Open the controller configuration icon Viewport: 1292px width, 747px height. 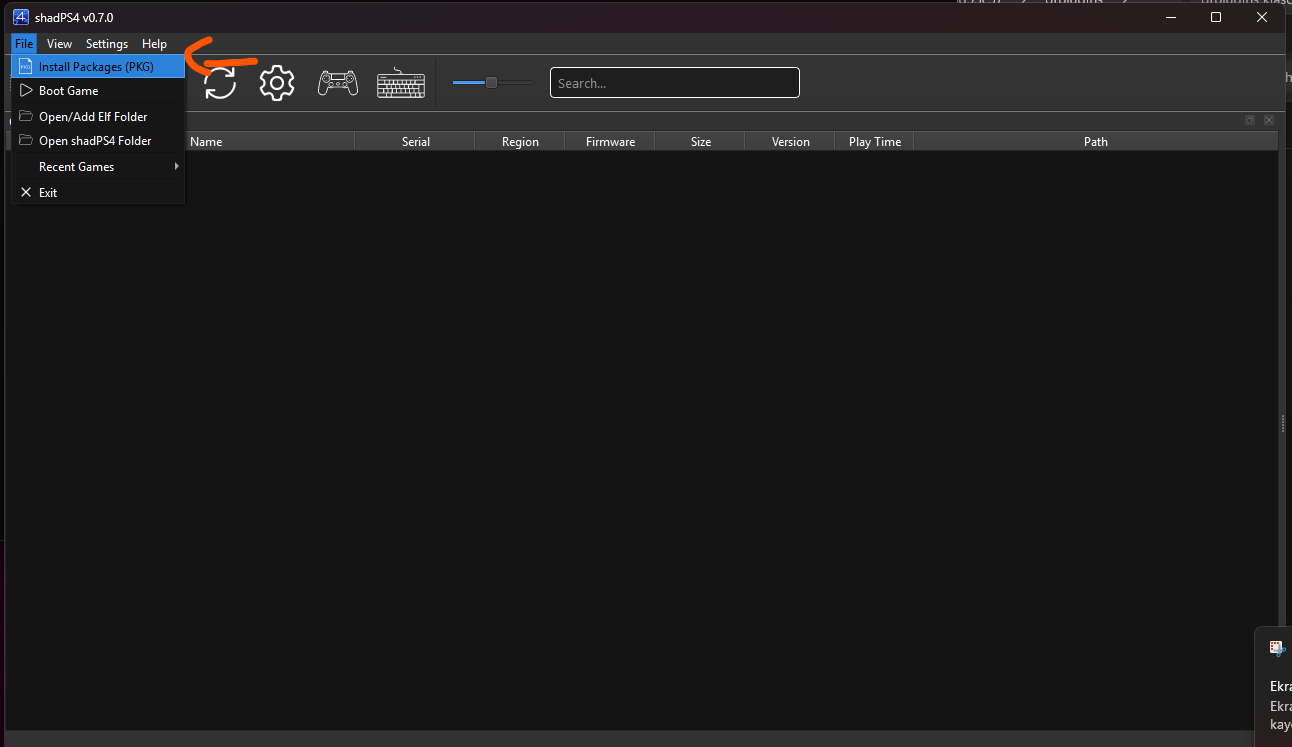click(x=338, y=83)
